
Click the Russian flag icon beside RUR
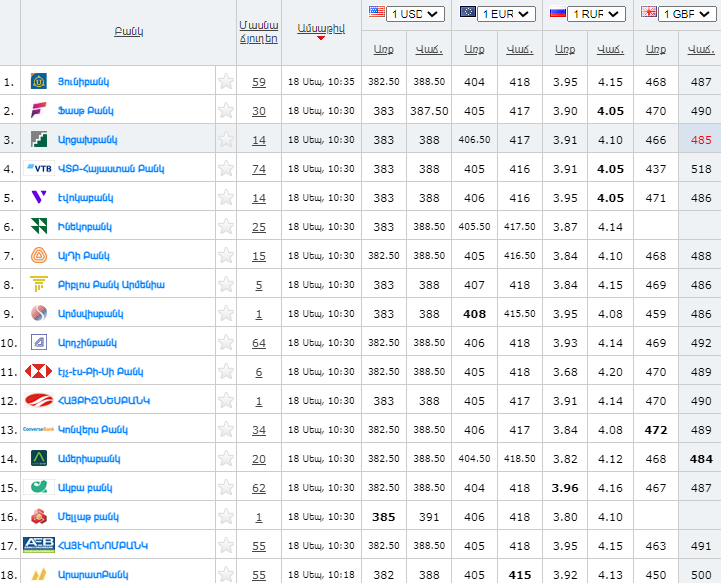[x=558, y=11]
